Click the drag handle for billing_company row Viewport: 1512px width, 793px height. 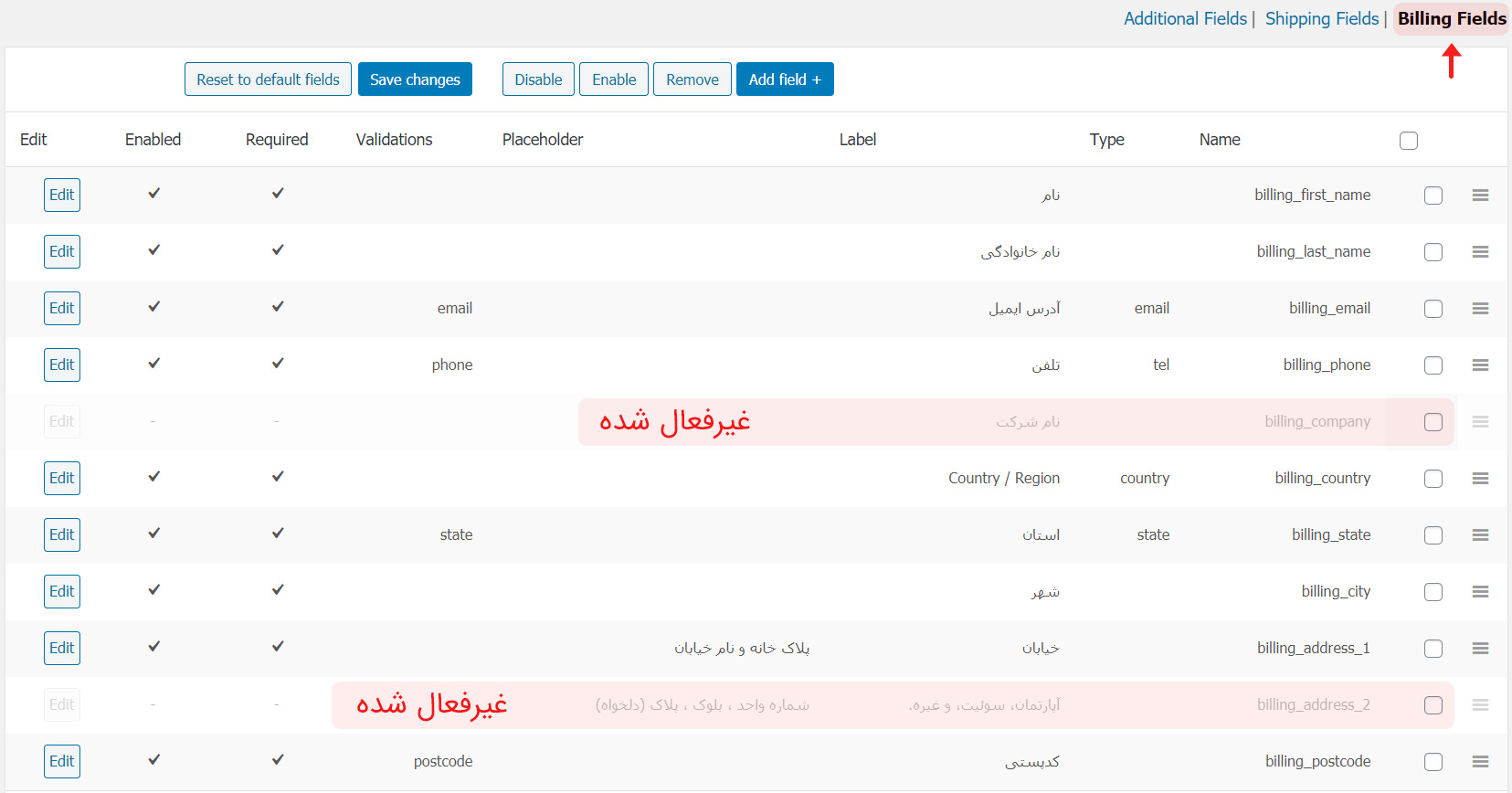pos(1480,422)
